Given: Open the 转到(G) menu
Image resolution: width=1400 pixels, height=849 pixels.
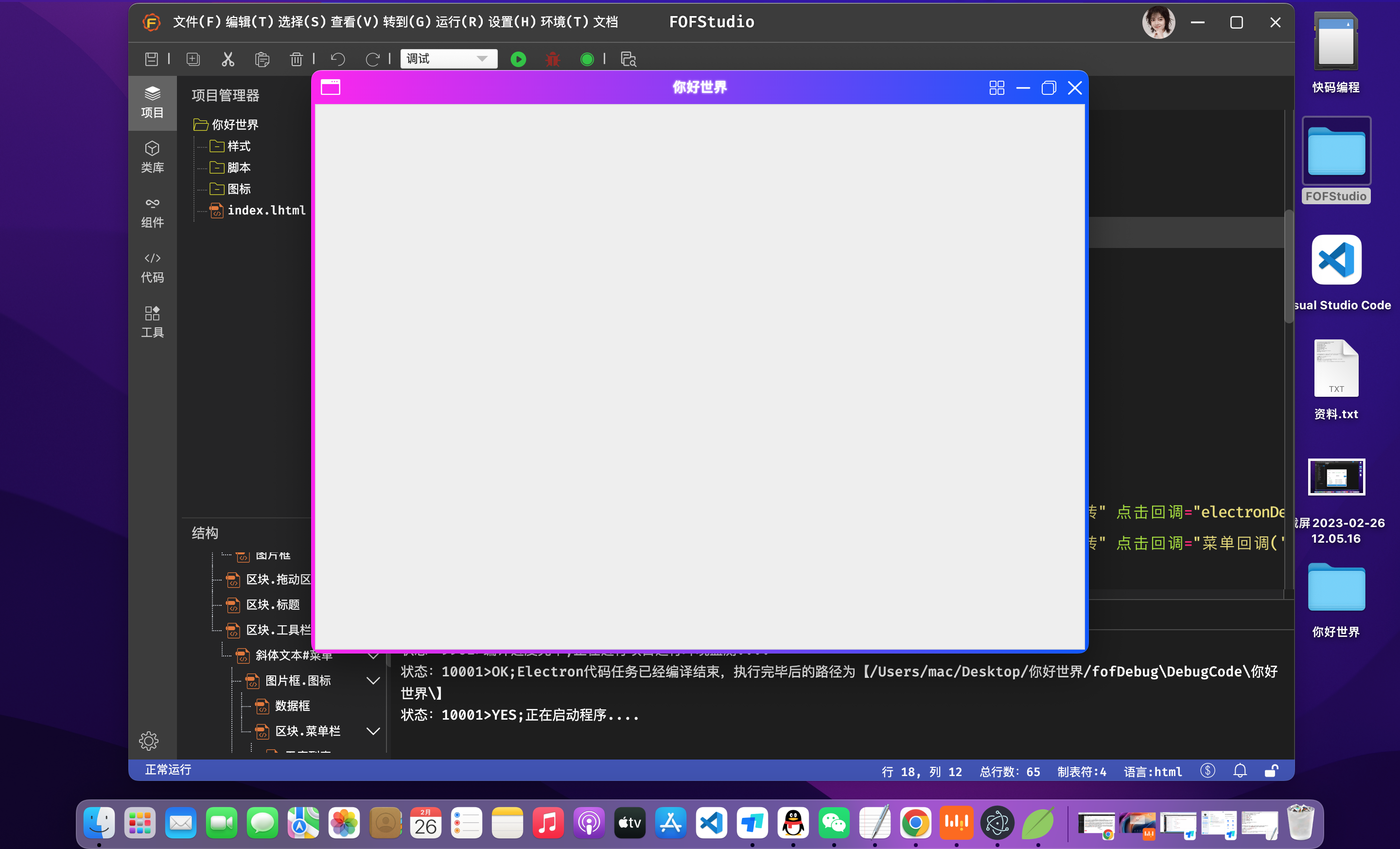Looking at the screenshot, I should click(407, 21).
